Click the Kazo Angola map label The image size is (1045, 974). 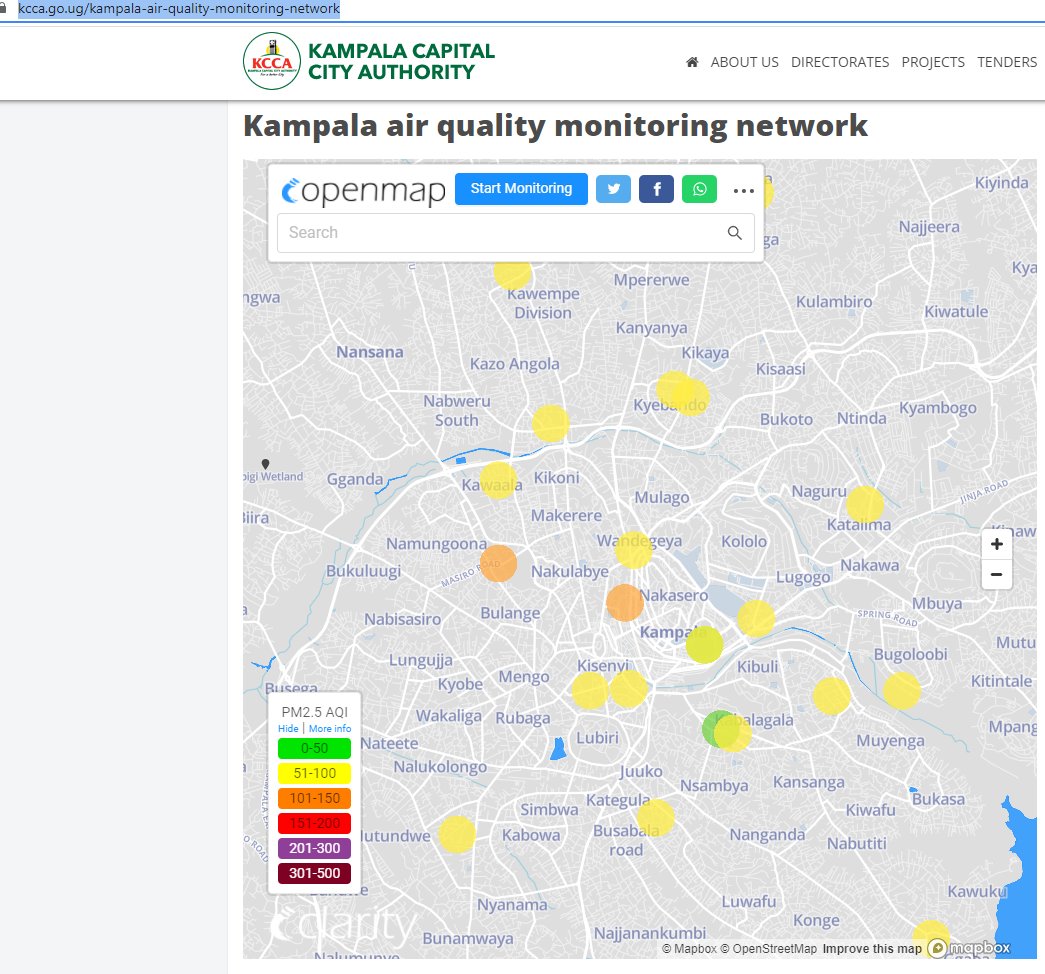coord(515,364)
